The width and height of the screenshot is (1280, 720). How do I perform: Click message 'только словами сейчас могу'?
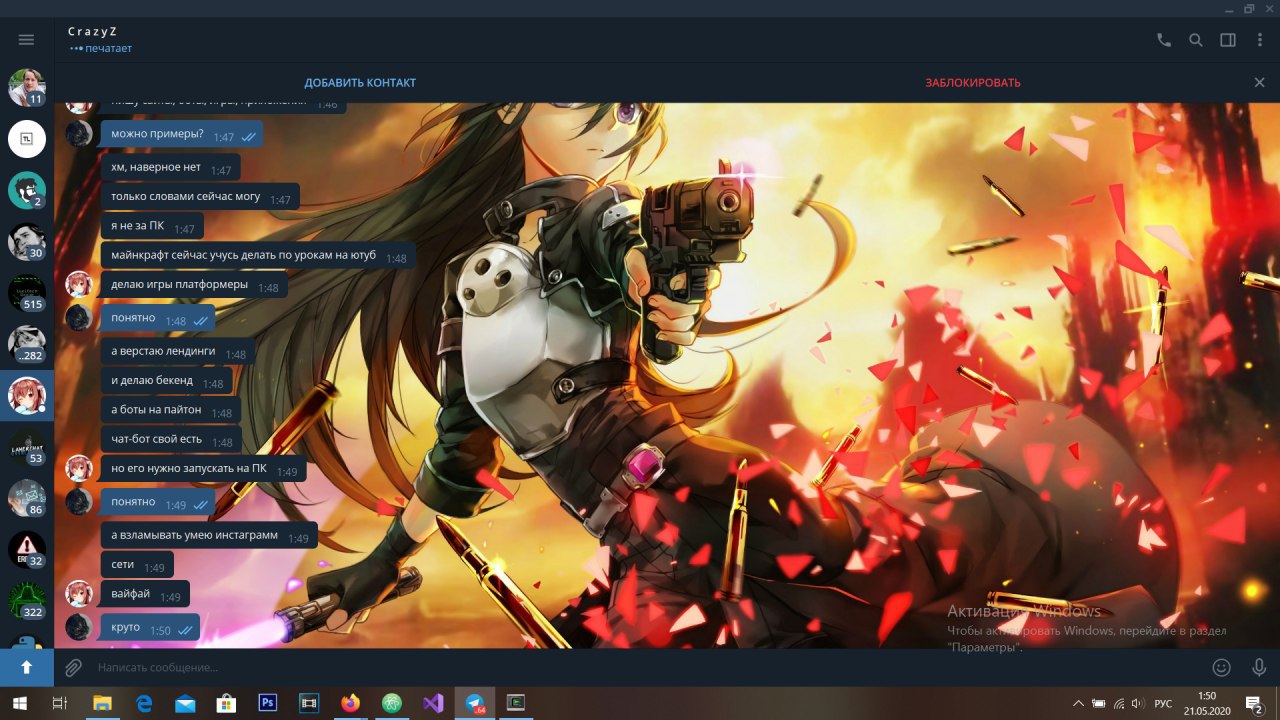tap(200, 197)
